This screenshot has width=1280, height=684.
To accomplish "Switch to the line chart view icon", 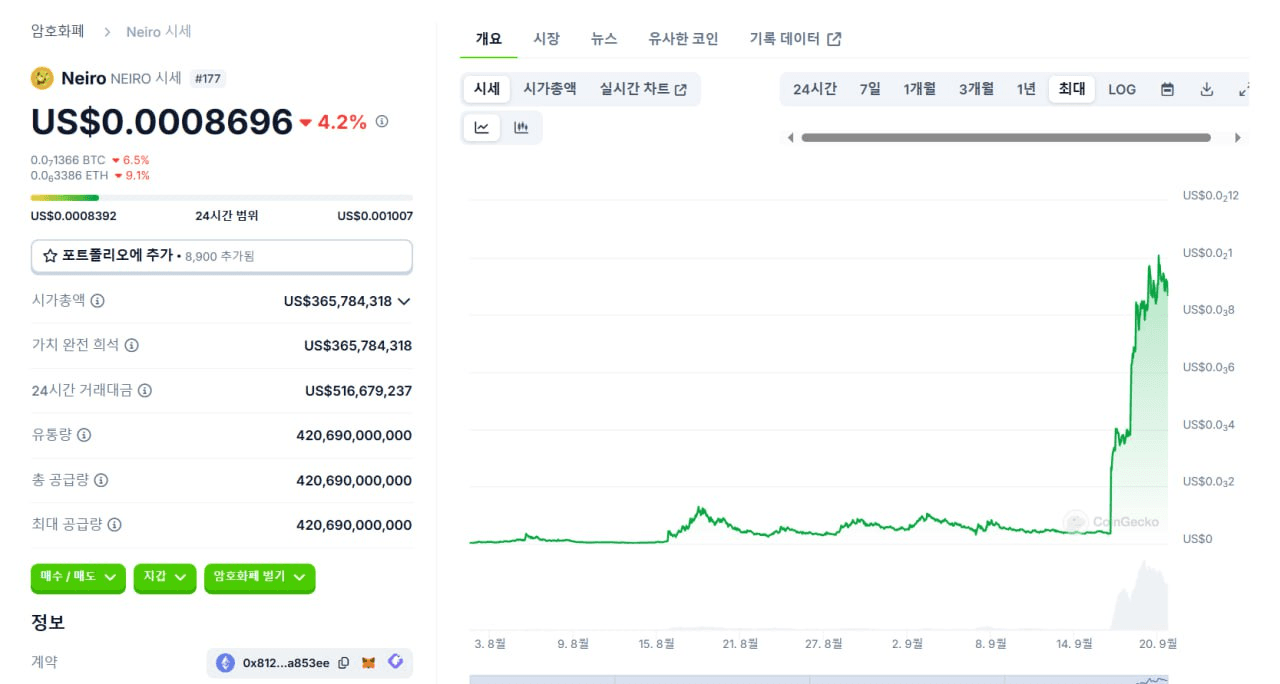I will click(482, 127).
